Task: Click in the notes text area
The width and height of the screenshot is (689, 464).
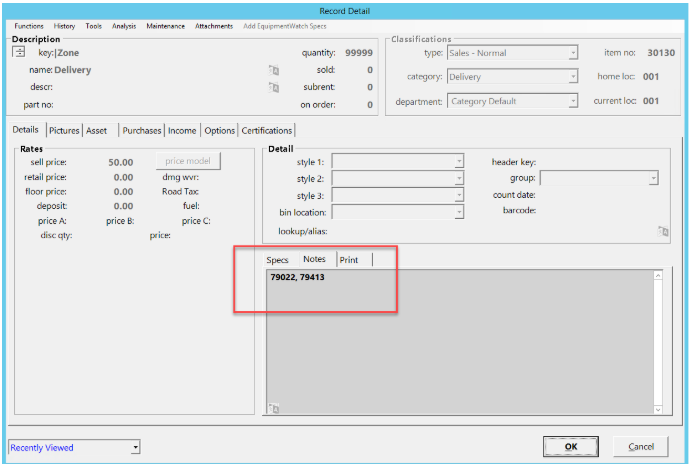Action: (460, 340)
